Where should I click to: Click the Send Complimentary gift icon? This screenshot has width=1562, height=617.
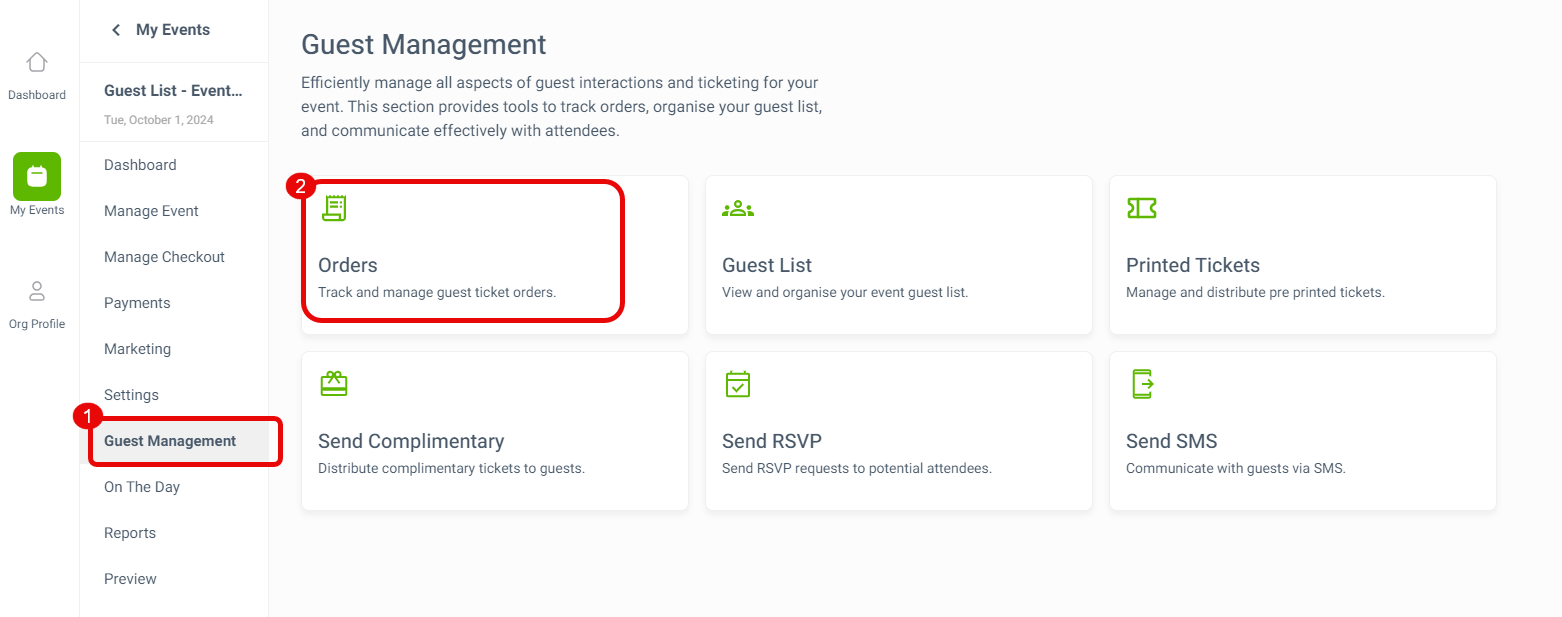point(334,384)
